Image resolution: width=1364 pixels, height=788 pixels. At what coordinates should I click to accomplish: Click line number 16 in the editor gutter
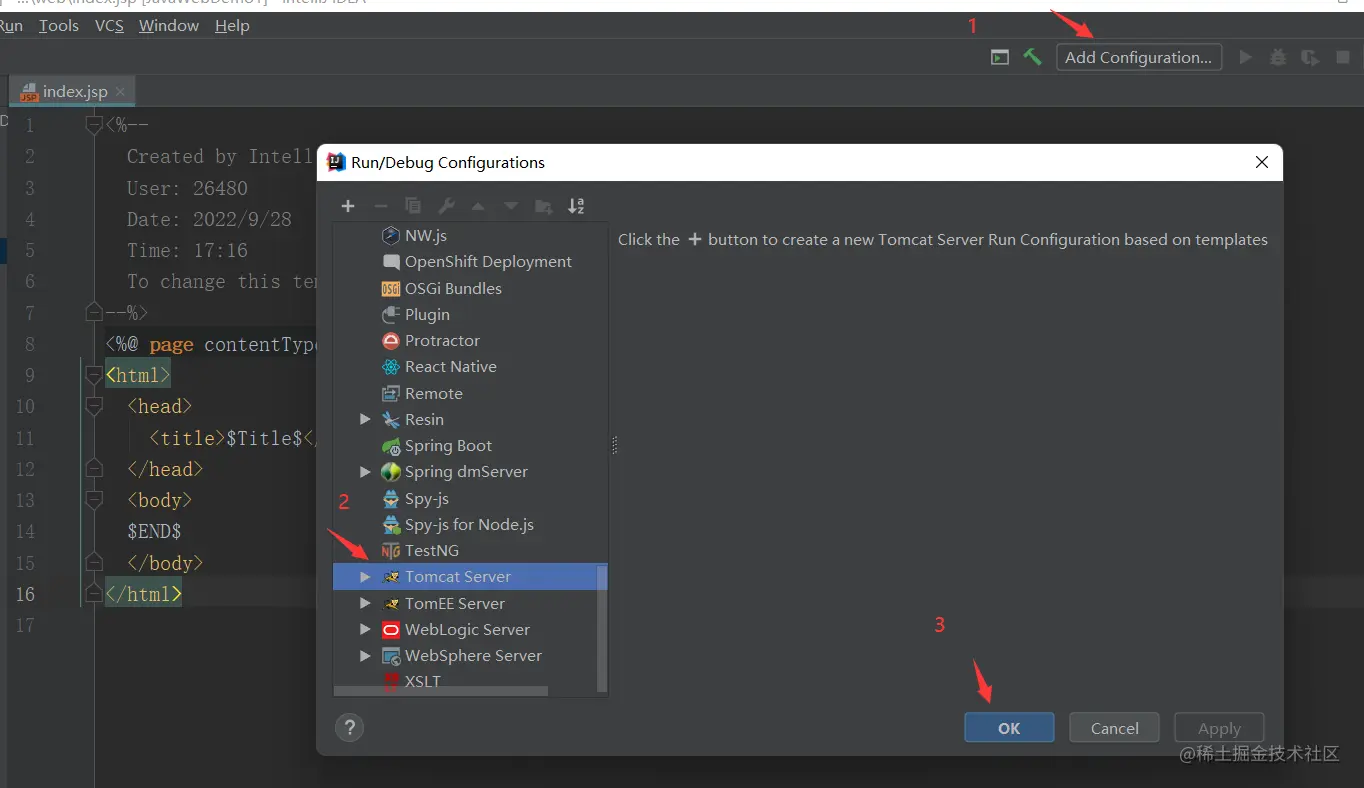click(x=25, y=594)
